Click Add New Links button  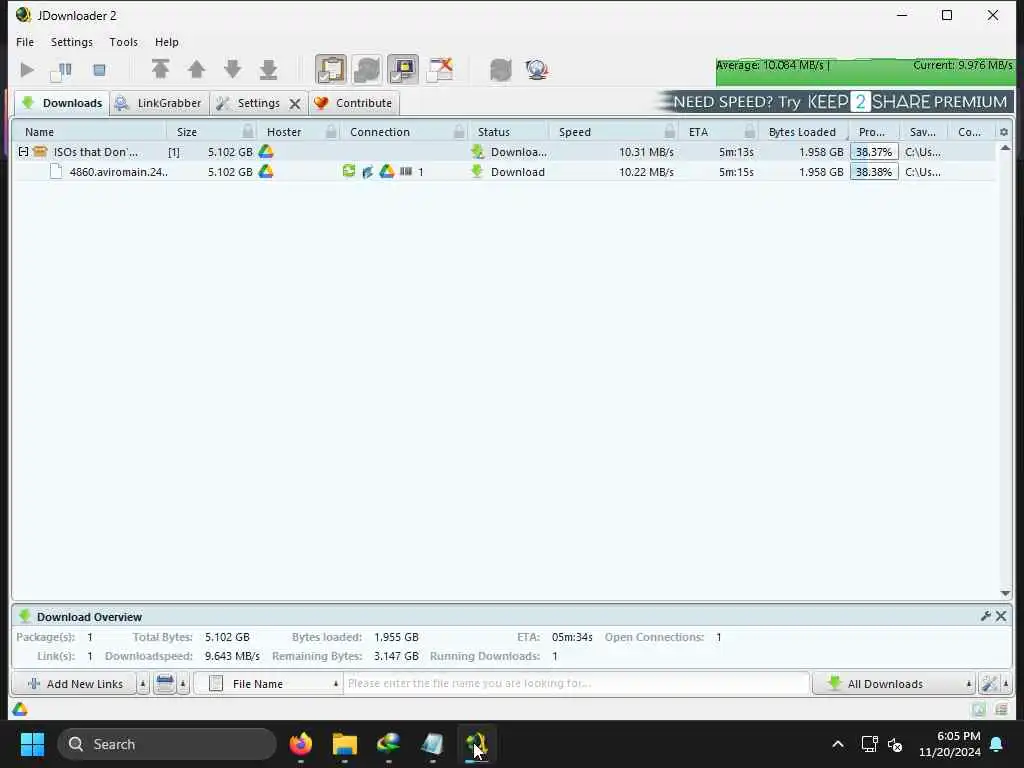click(75, 684)
